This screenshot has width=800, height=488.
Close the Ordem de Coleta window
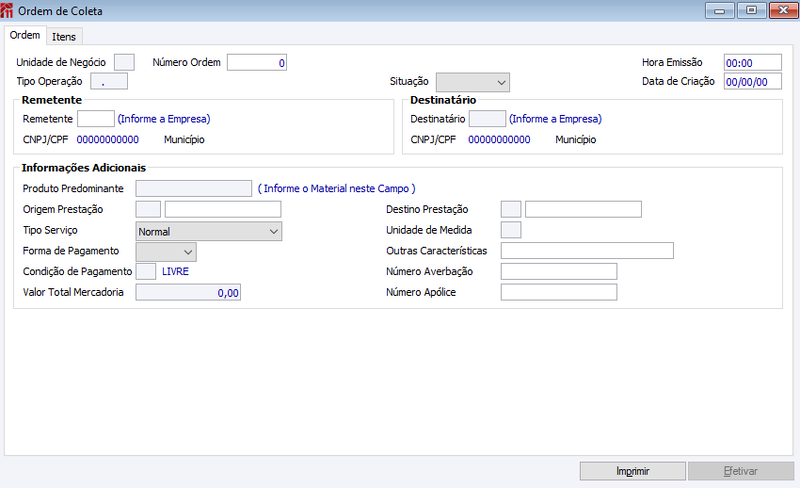pyautogui.click(x=783, y=11)
